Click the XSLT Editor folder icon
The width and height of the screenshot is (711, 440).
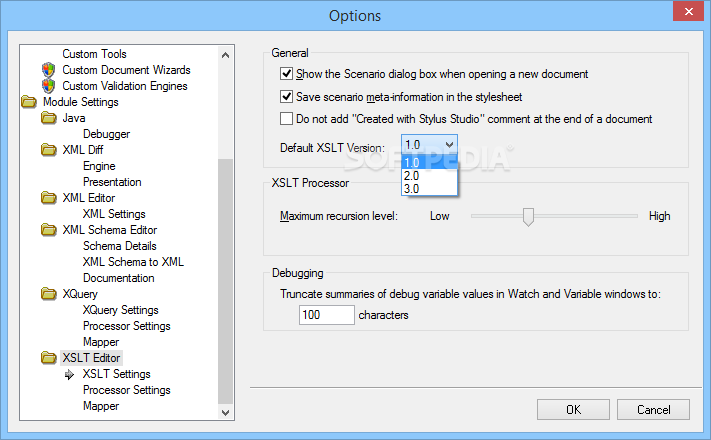coord(49,358)
